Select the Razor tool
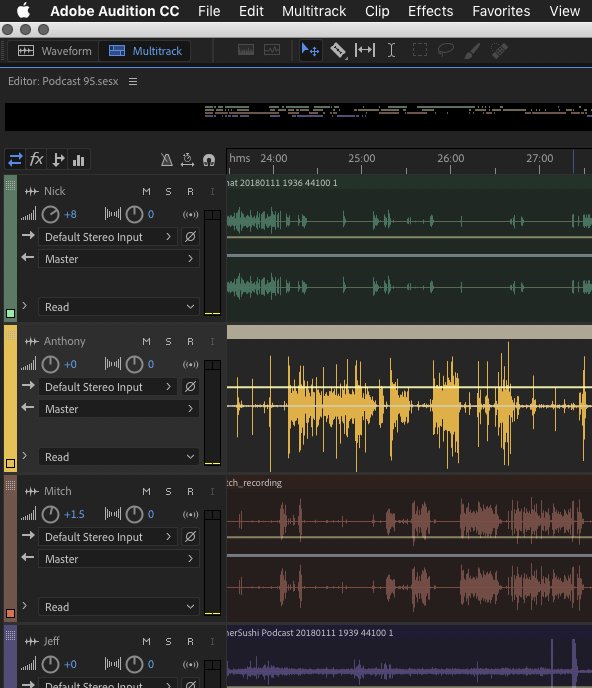The image size is (592, 688). [x=338, y=50]
